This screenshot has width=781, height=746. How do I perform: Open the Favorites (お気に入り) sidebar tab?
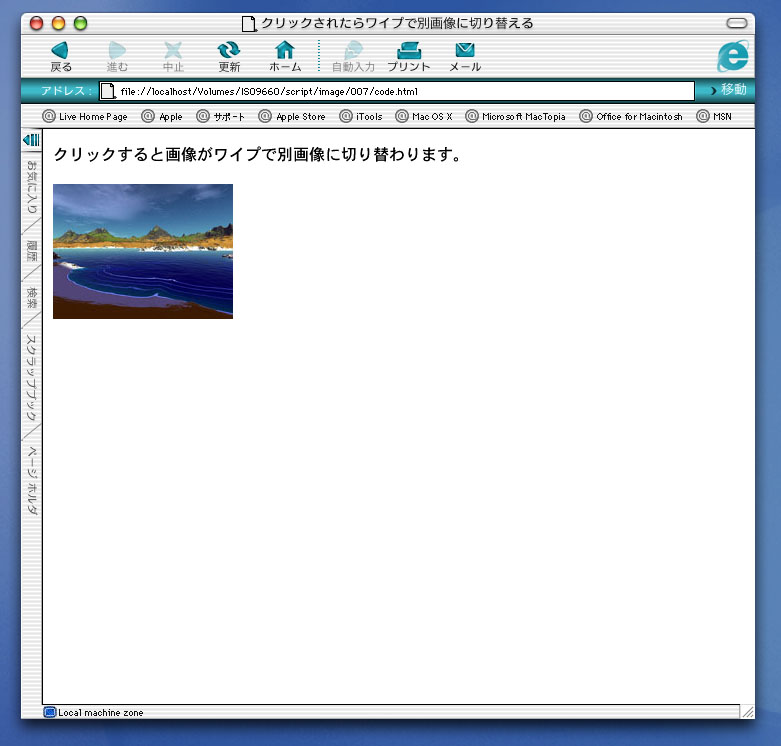[x=31, y=187]
